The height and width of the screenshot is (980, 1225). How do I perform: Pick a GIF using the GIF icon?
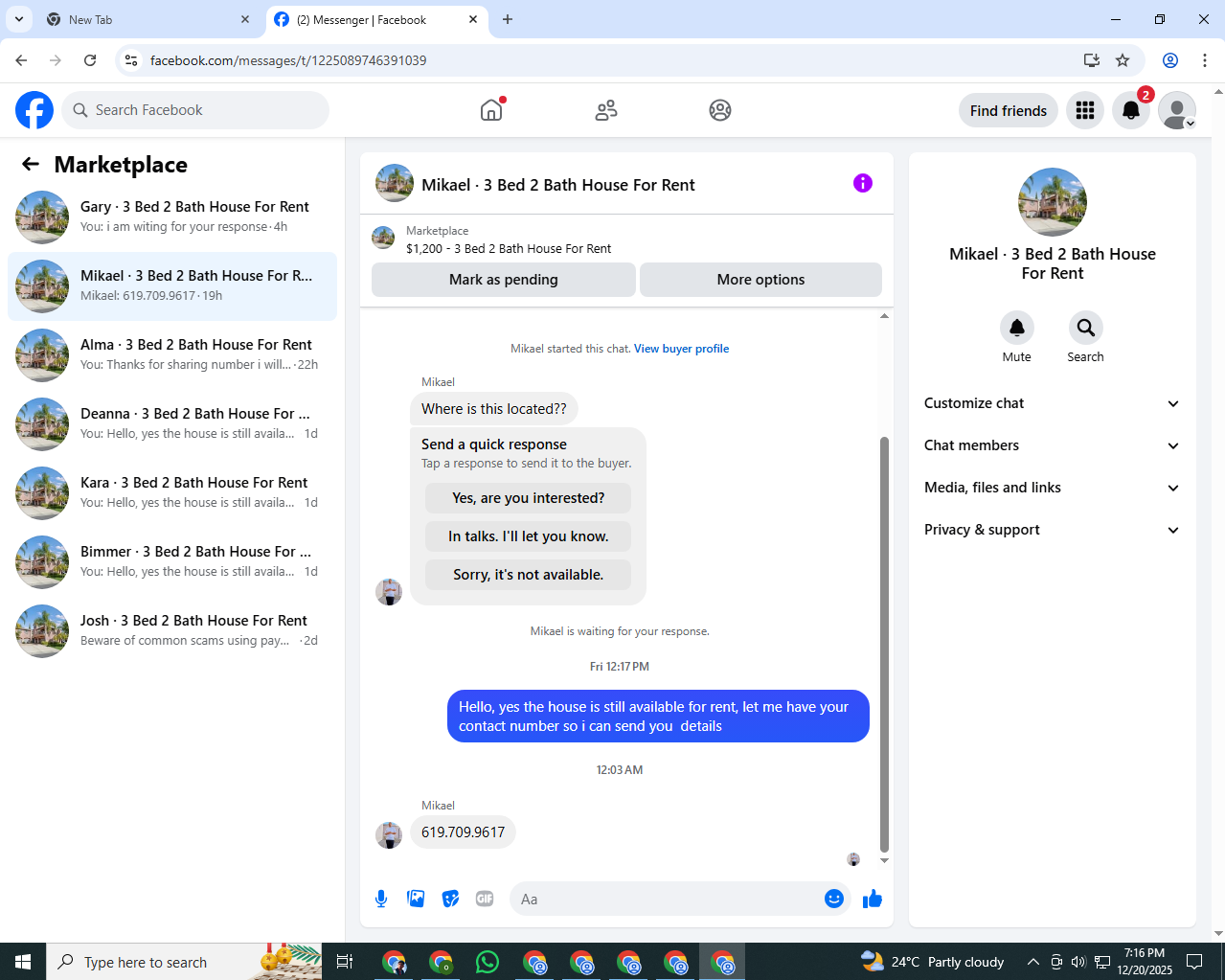[x=485, y=899]
